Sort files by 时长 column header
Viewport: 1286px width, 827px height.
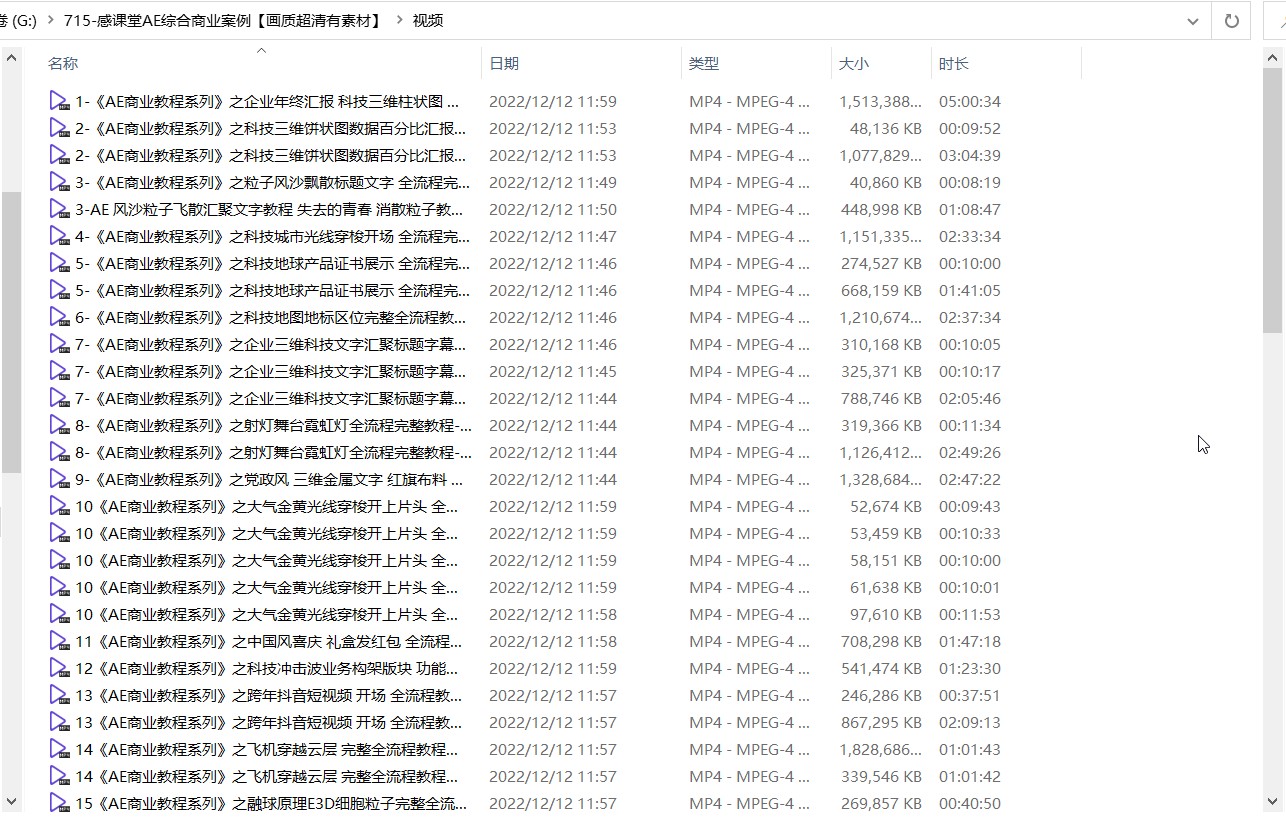(x=954, y=63)
